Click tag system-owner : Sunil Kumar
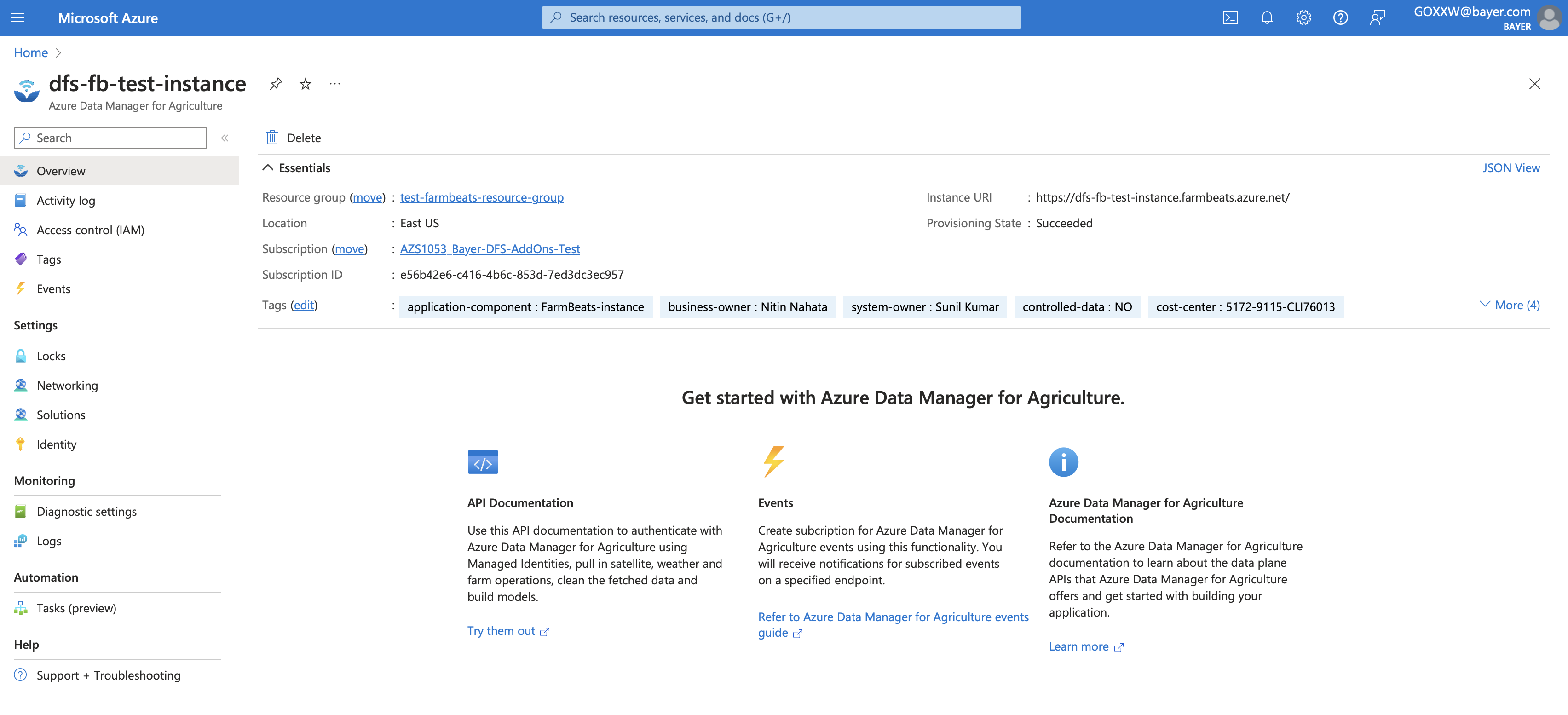The width and height of the screenshot is (1568, 715). (925, 307)
